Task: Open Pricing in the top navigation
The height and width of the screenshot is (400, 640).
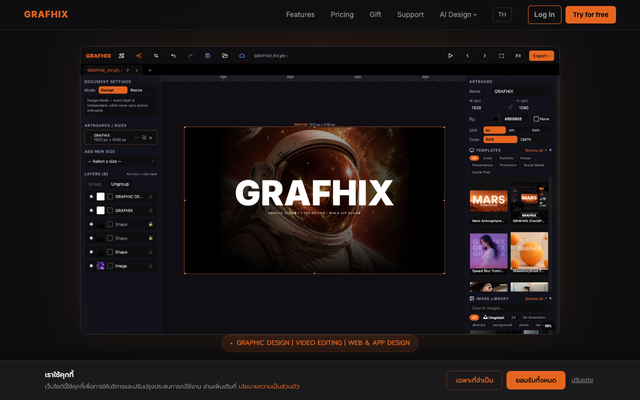Action: click(x=342, y=15)
